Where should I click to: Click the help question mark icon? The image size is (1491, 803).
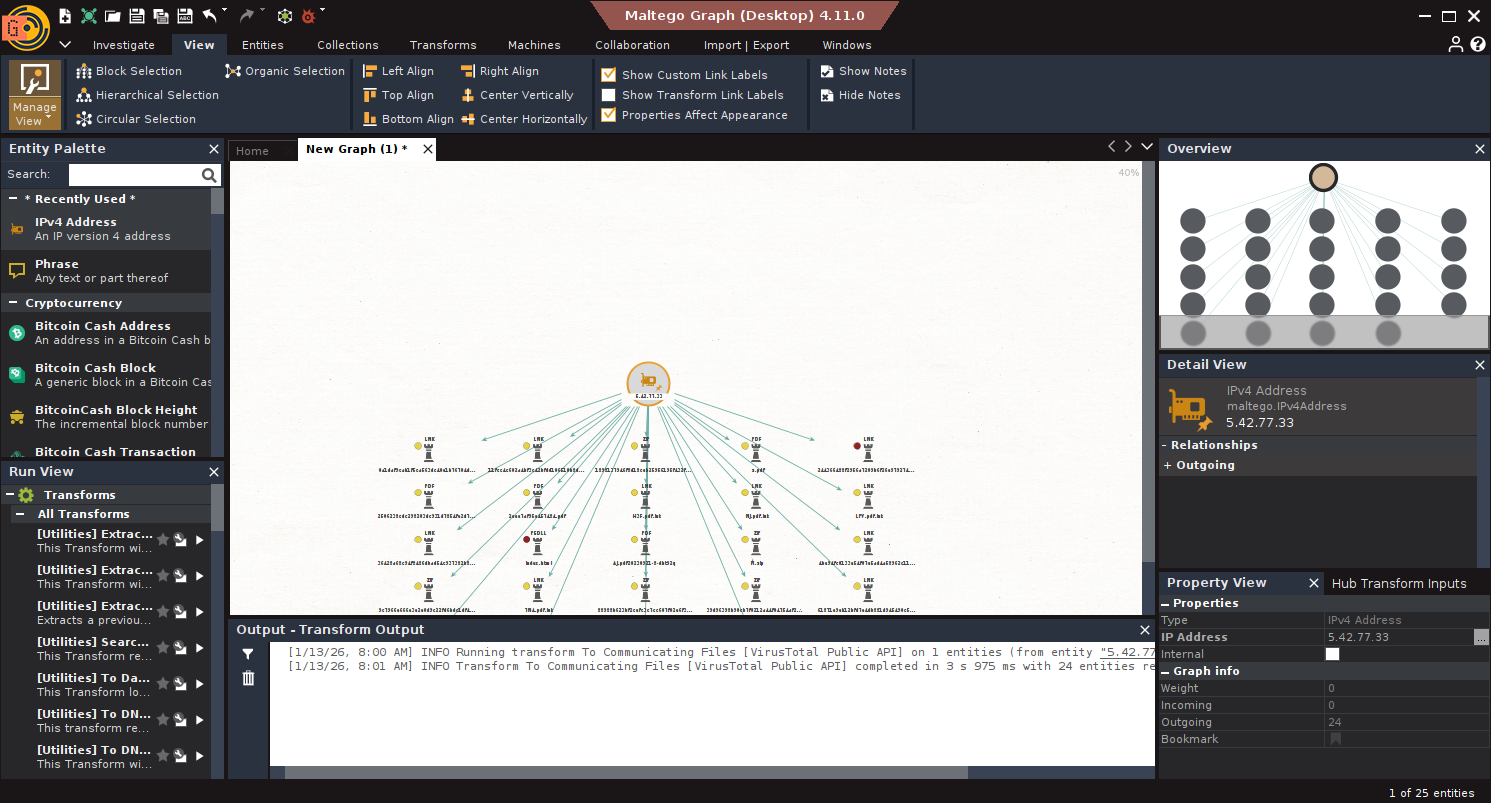pyautogui.click(x=1477, y=44)
